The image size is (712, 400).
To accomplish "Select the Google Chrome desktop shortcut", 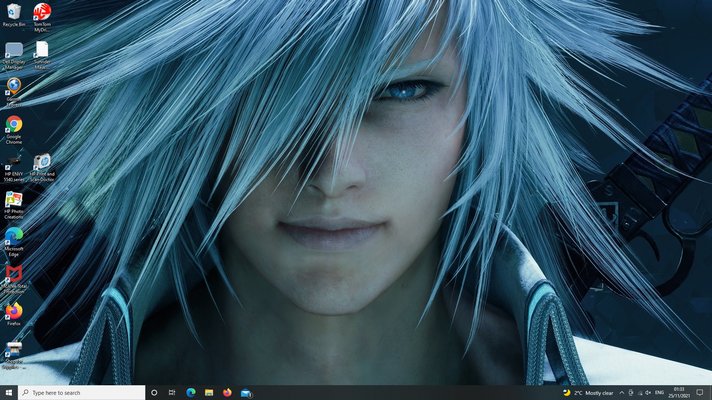I will (14, 130).
